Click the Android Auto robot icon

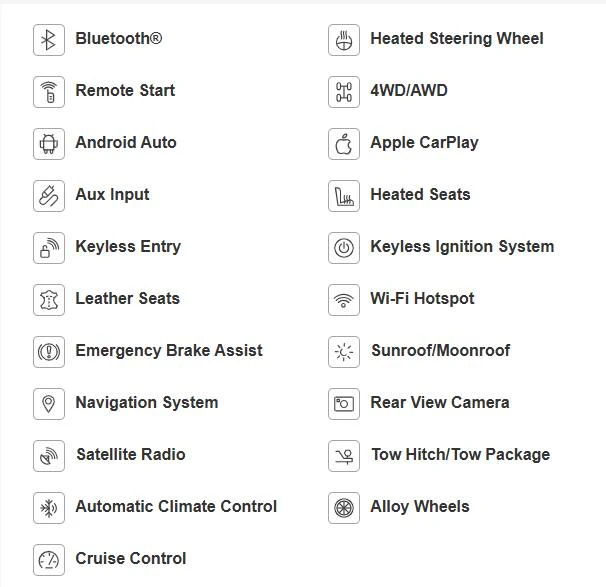coord(49,144)
